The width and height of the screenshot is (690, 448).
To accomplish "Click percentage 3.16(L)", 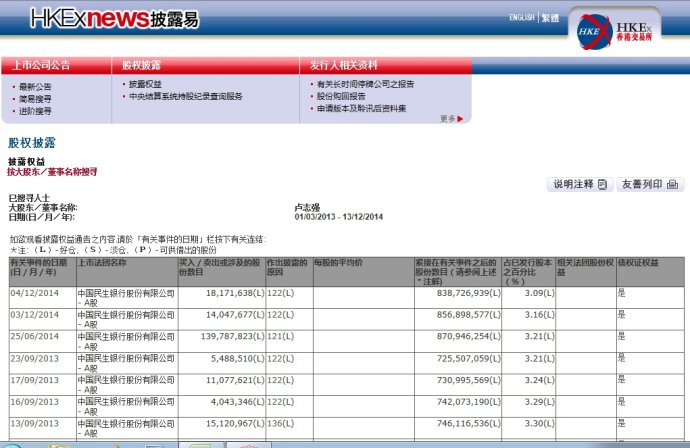I will pyautogui.click(x=540, y=315).
